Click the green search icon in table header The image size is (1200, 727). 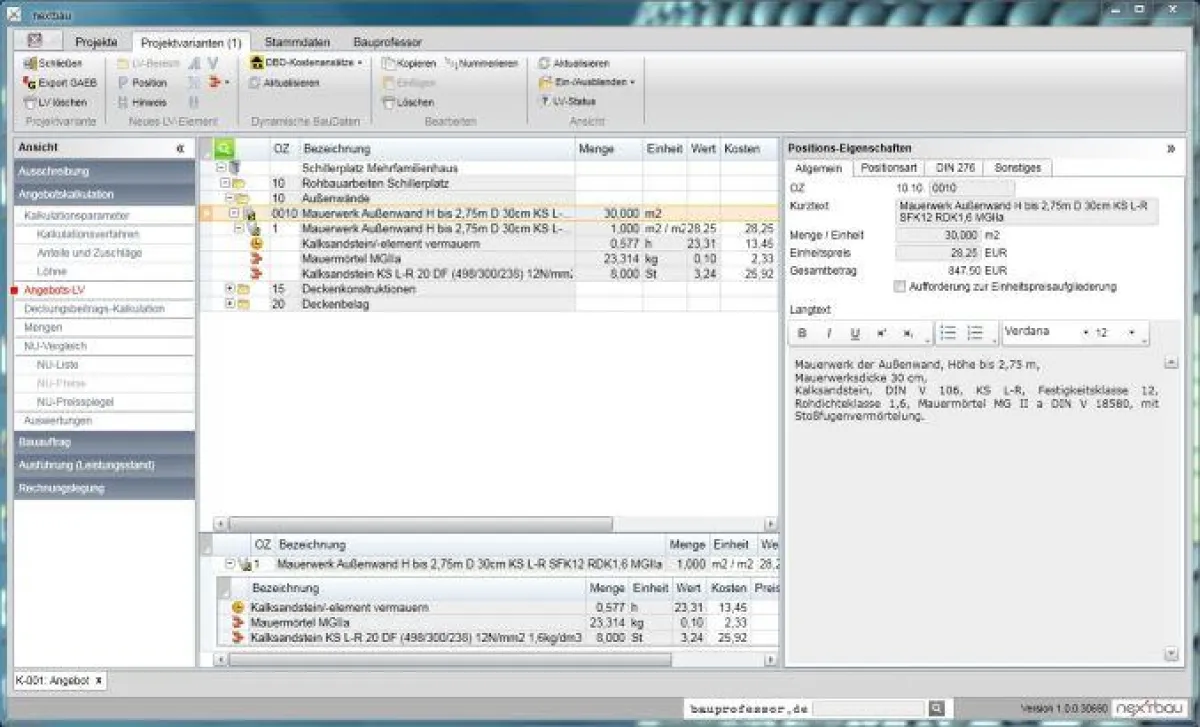coord(224,148)
